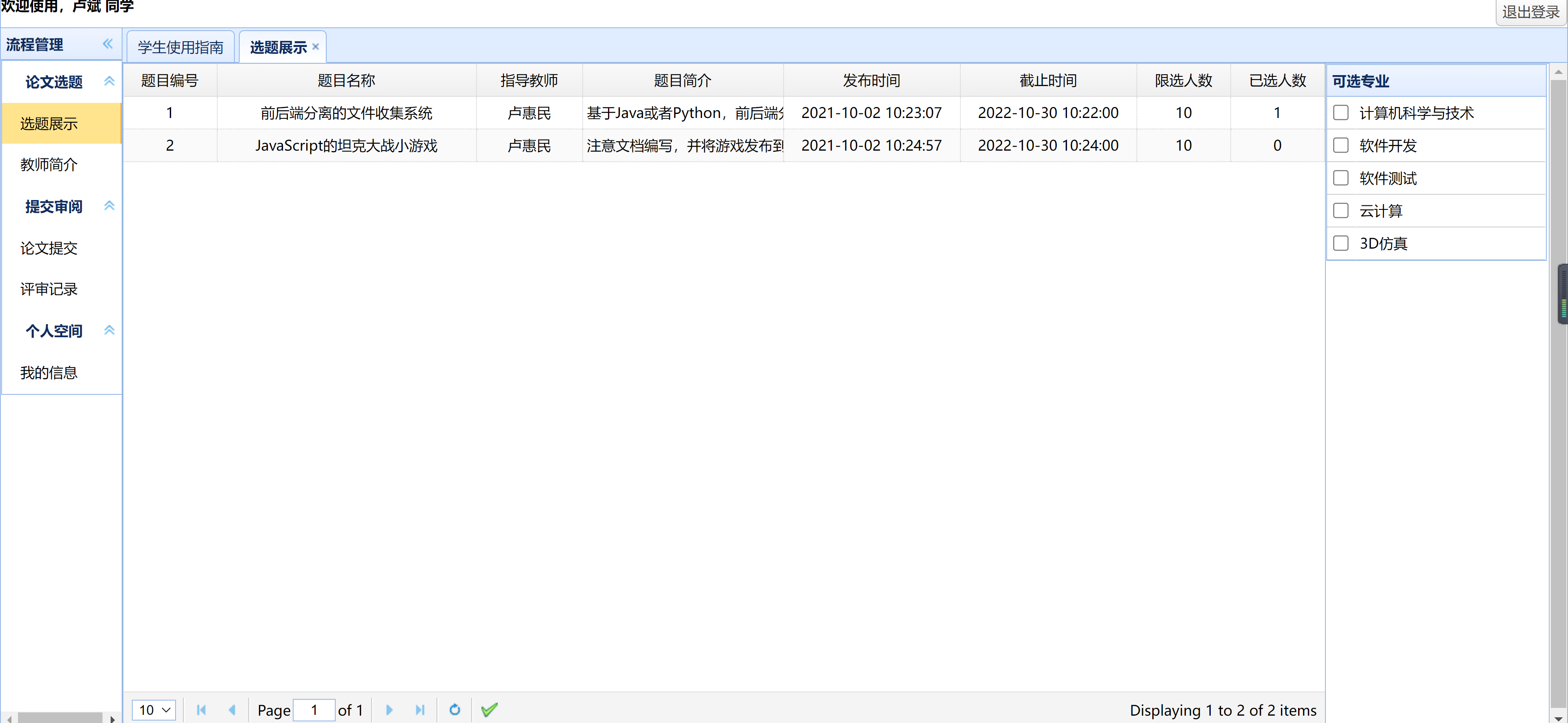Open the 论文提交 page from the sidebar
Image resolution: width=1568 pixels, height=723 pixels.
(49, 248)
